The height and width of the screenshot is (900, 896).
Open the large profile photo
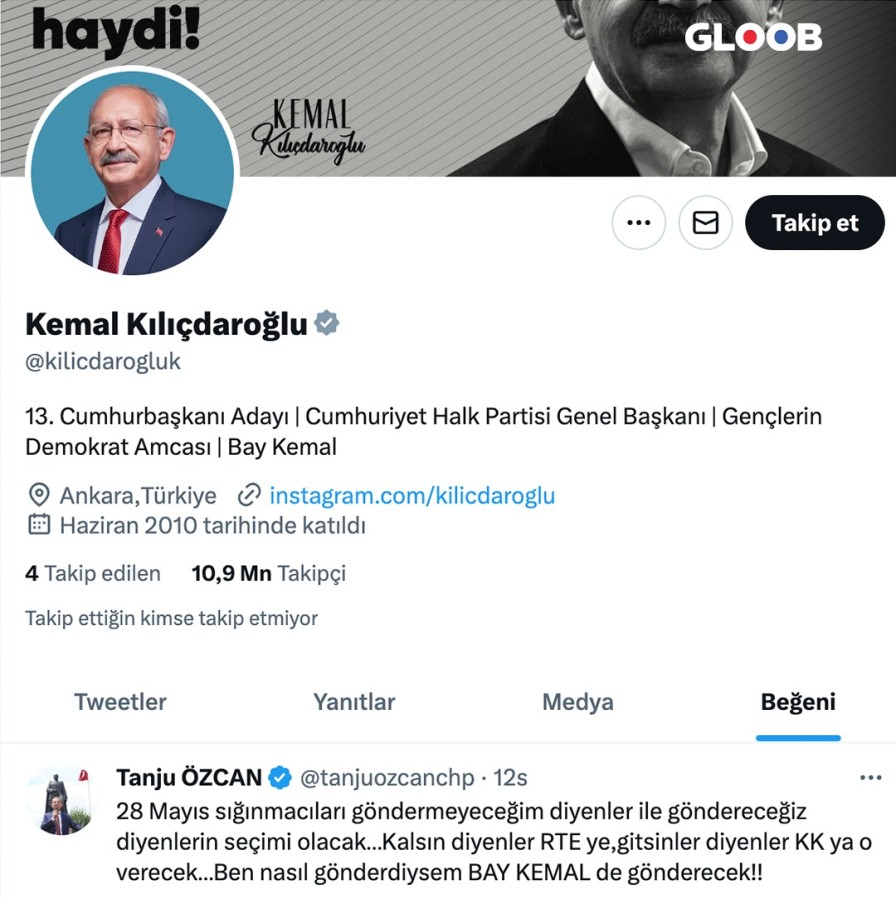point(133,172)
